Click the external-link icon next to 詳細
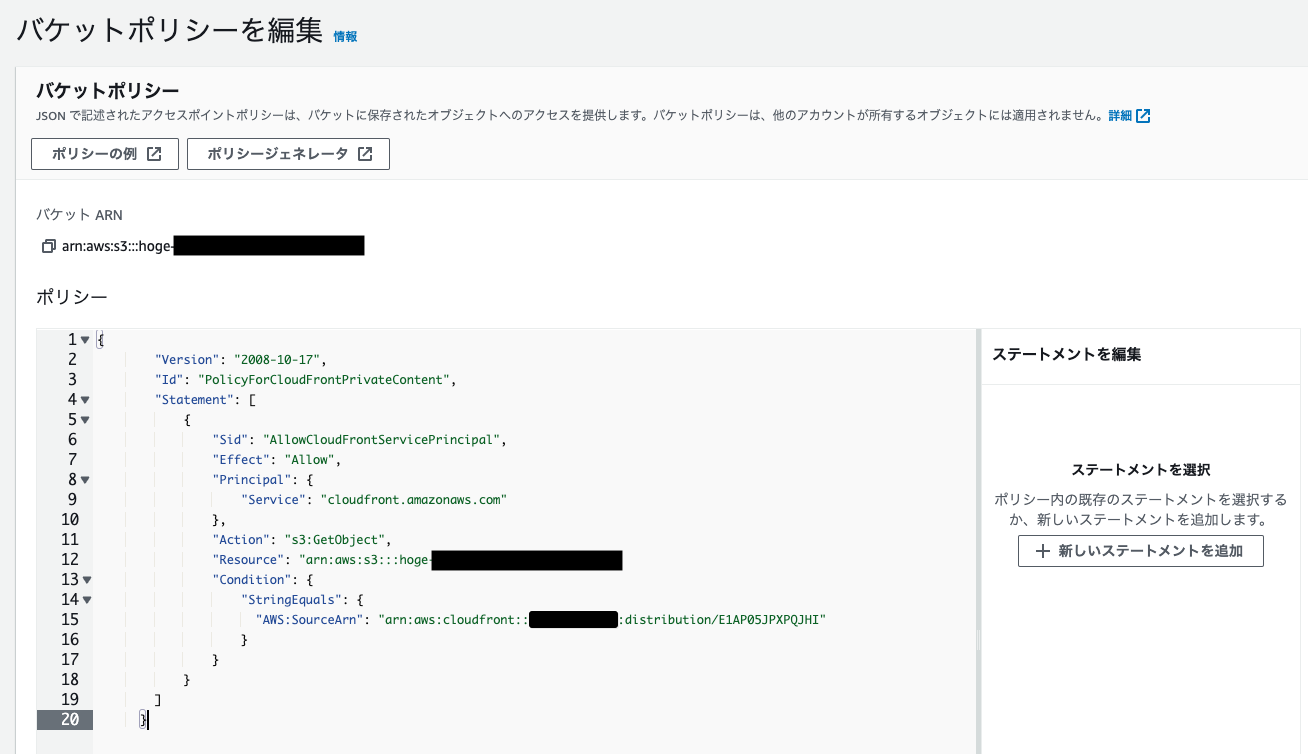 pyautogui.click(x=1143, y=115)
